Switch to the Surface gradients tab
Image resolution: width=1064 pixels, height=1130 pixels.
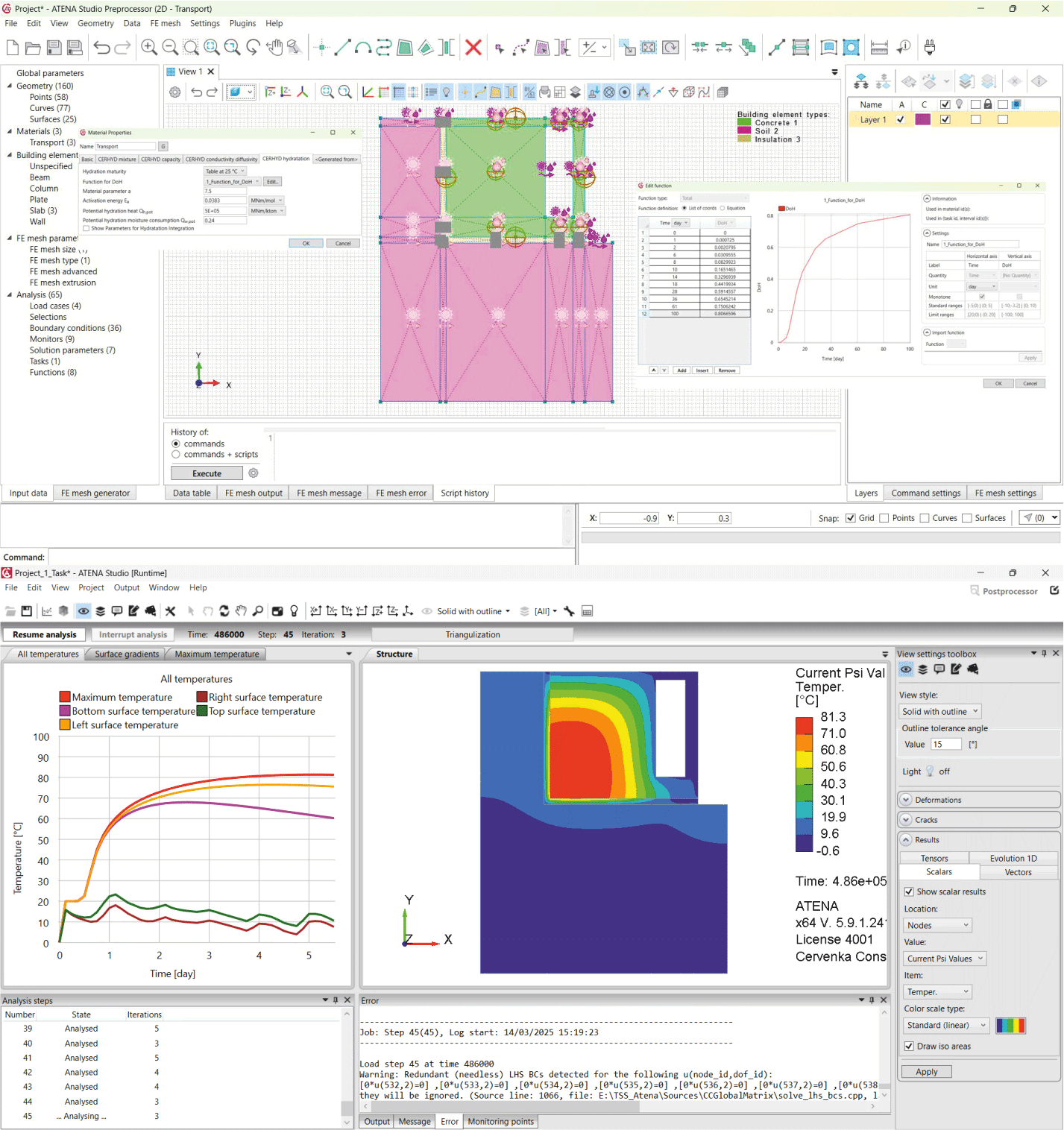click(x=127, y=654)
